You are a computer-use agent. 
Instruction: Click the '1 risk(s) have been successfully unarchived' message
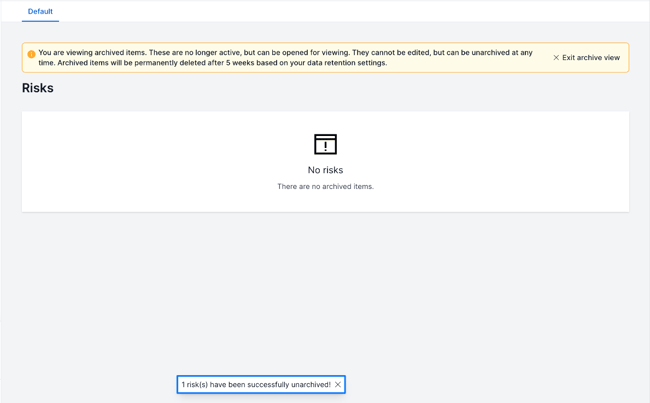(256, 385)
